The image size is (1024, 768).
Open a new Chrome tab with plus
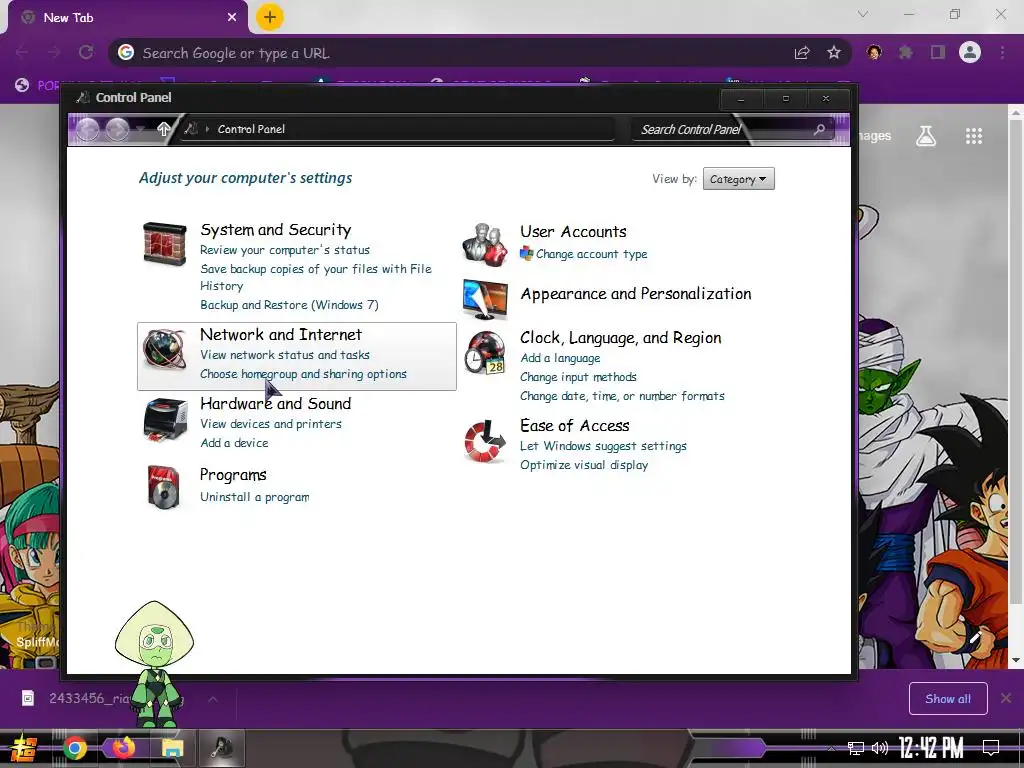(x=270, y=17)
